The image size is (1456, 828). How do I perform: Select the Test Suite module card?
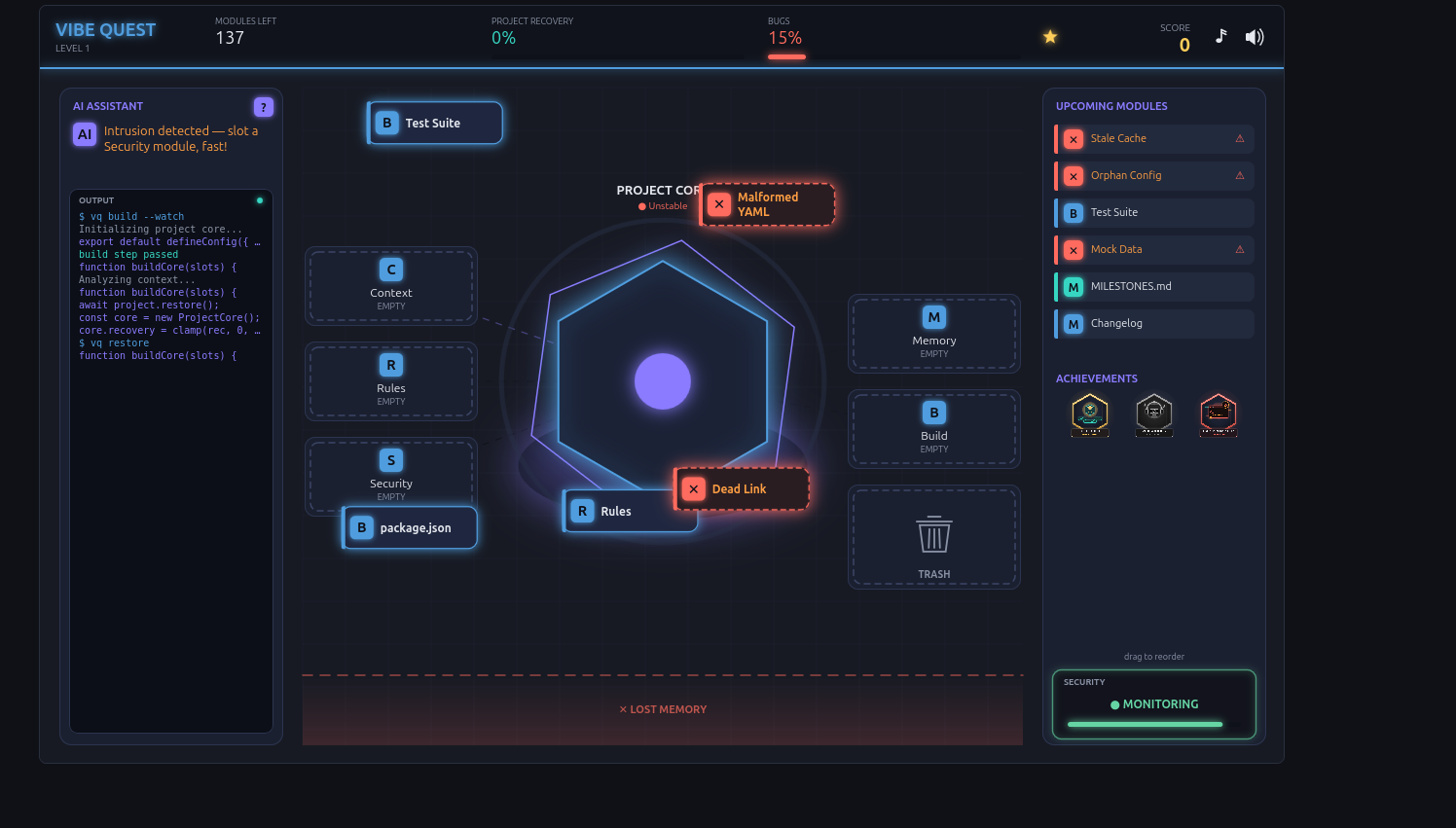[435, 123]
